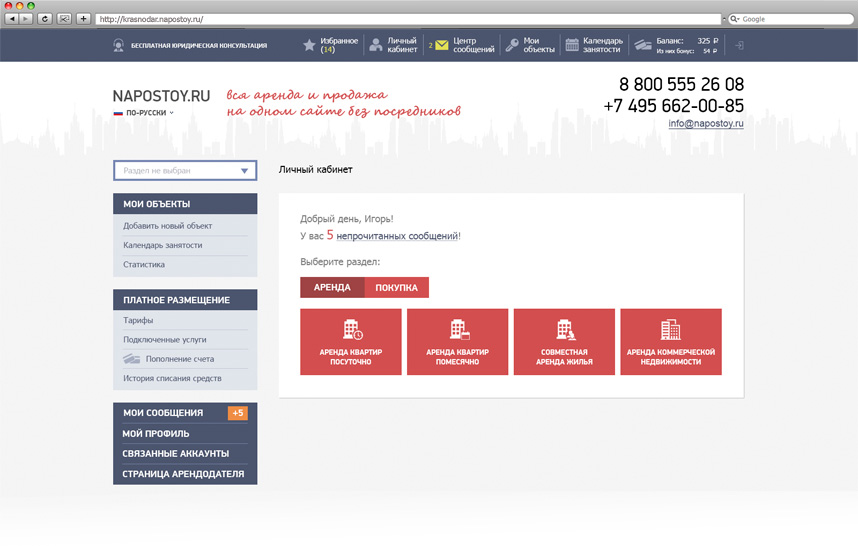858x546 pixels.
Task: Click the browser address bar
Action: tap(408, 19)
